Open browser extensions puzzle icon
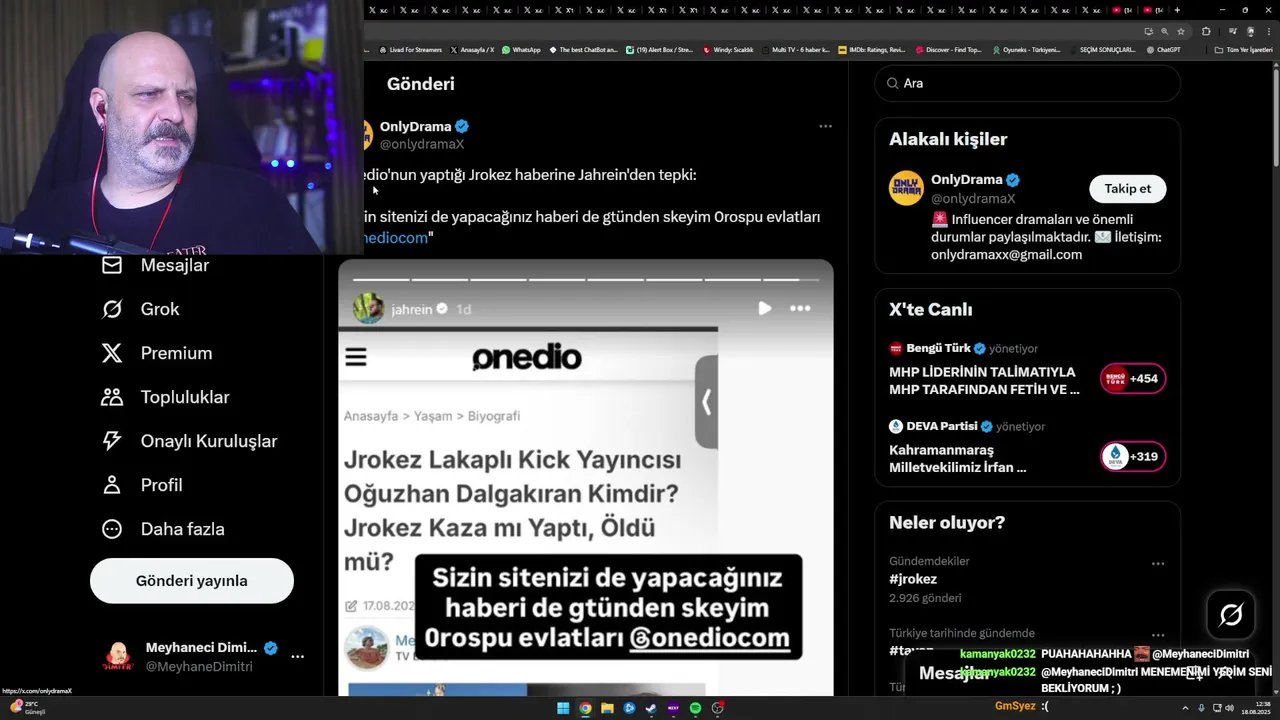Screen dimensions: 1280x720 coord(1206,31)
